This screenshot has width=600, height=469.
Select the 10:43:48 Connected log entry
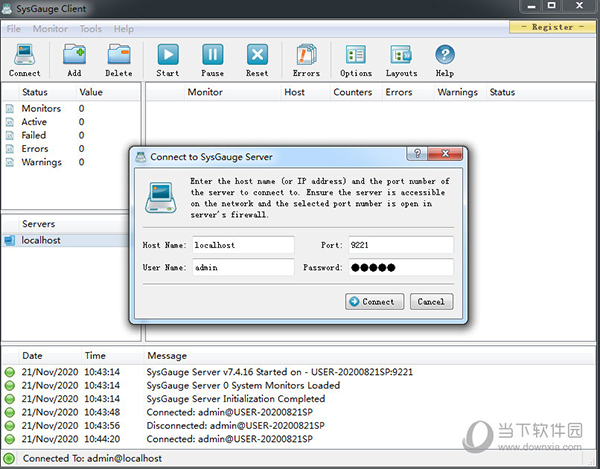[230, 412]
